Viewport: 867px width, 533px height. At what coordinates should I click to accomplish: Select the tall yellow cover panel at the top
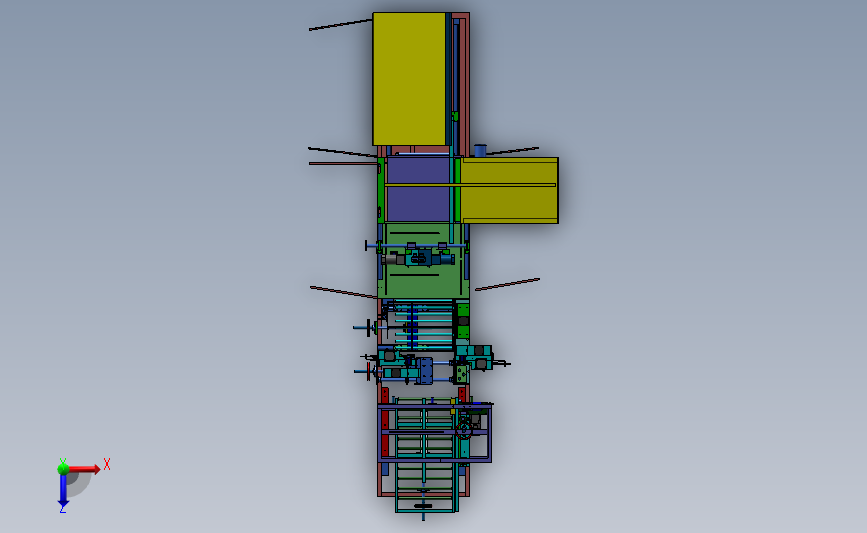click(409, 79)
